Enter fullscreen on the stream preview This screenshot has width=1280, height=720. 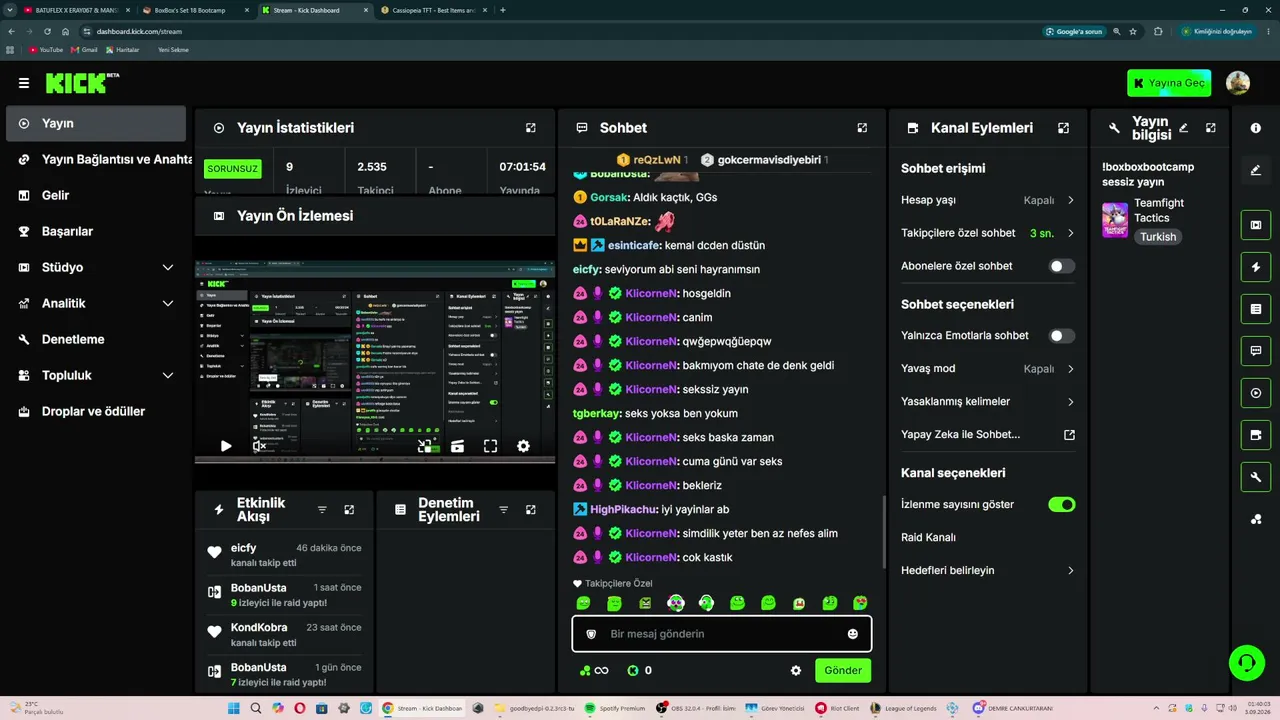[490, 446]
